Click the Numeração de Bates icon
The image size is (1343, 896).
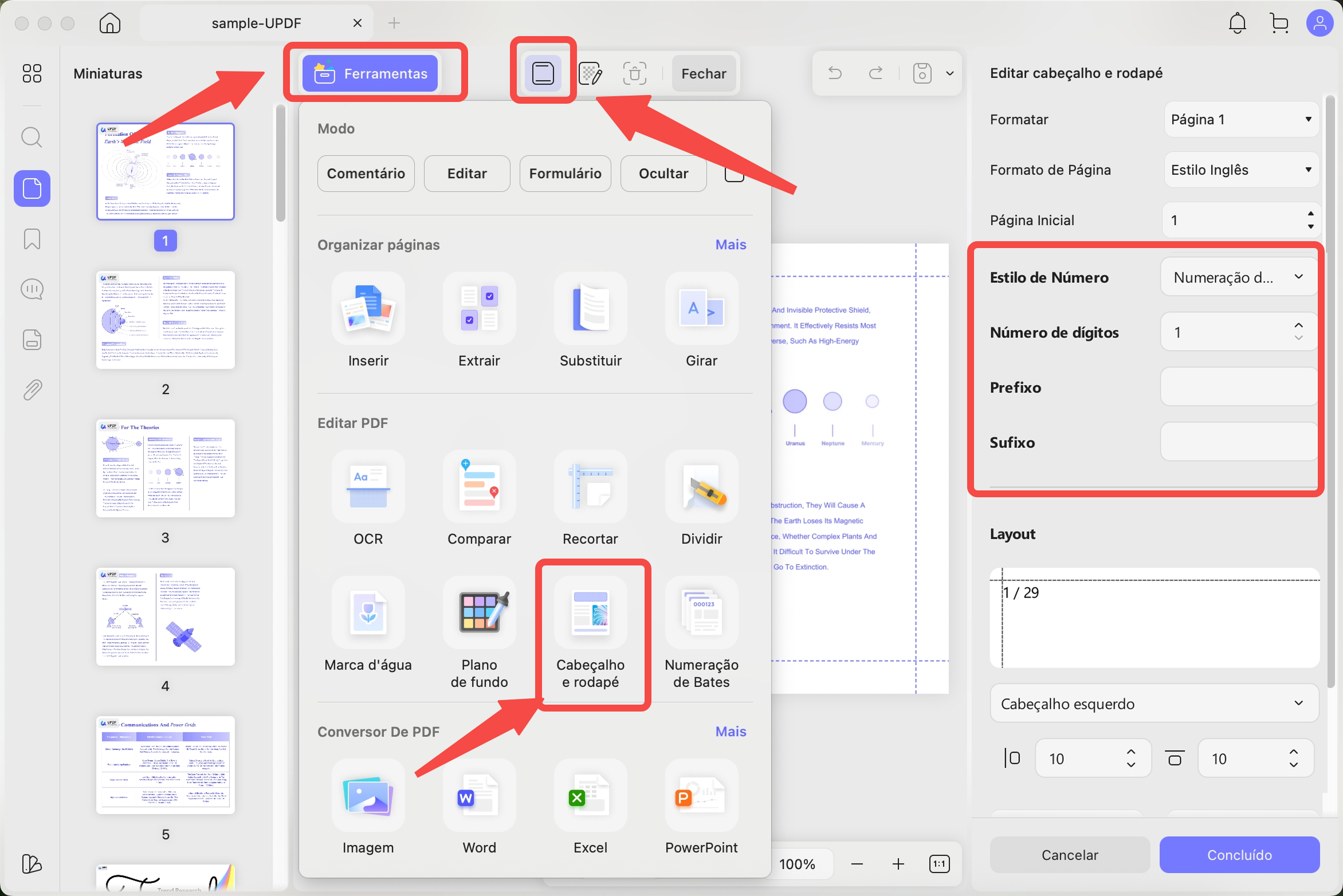coord(701,614)
